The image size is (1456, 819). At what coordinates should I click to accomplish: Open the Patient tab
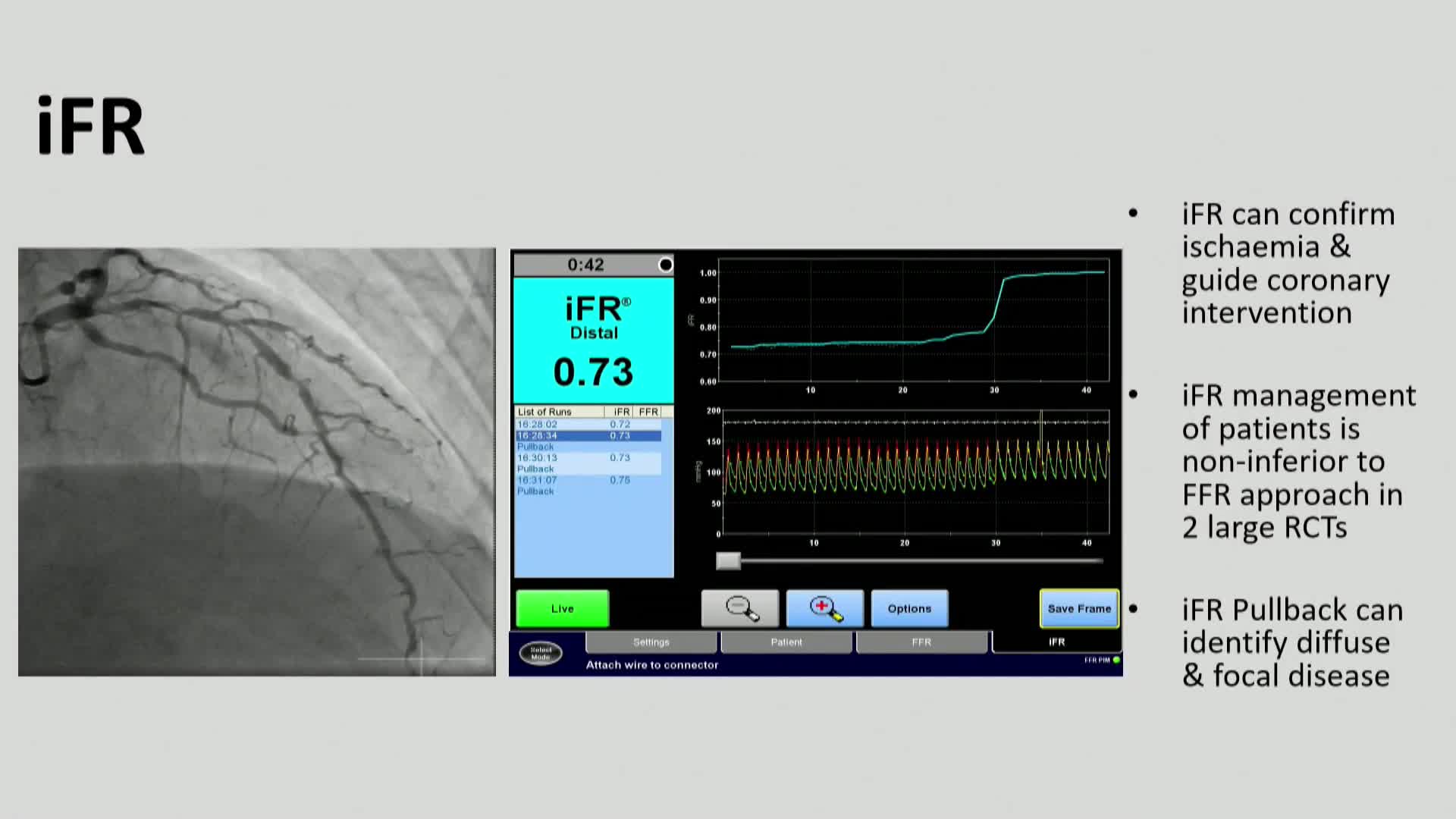786,642
